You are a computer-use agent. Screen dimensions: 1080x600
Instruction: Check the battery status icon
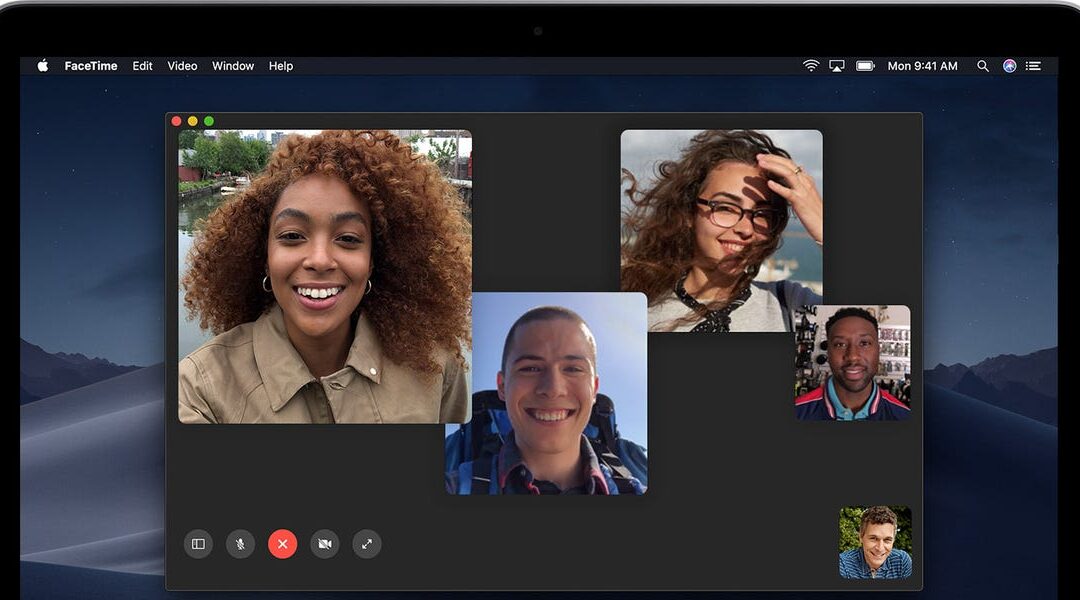pos(865,66)
